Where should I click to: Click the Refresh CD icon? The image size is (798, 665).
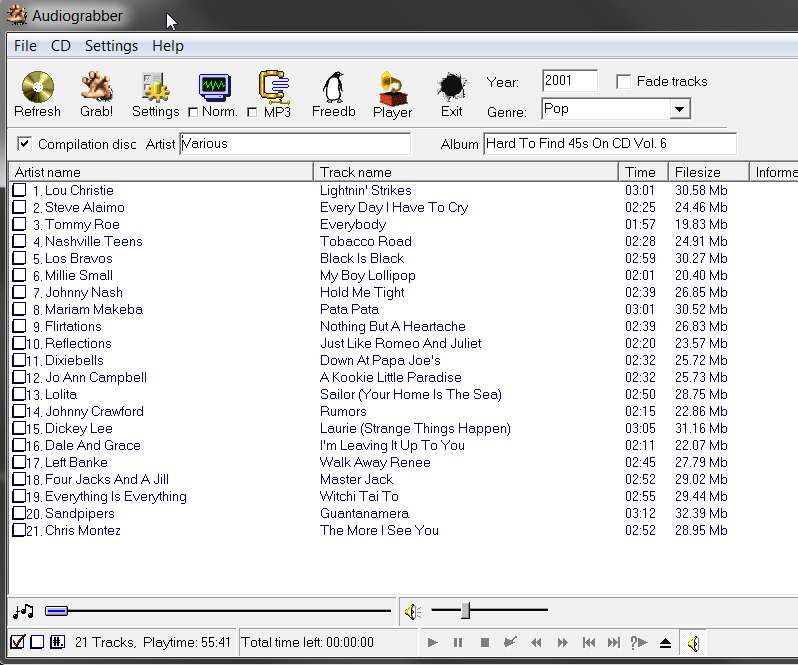[x=38, y=87]
